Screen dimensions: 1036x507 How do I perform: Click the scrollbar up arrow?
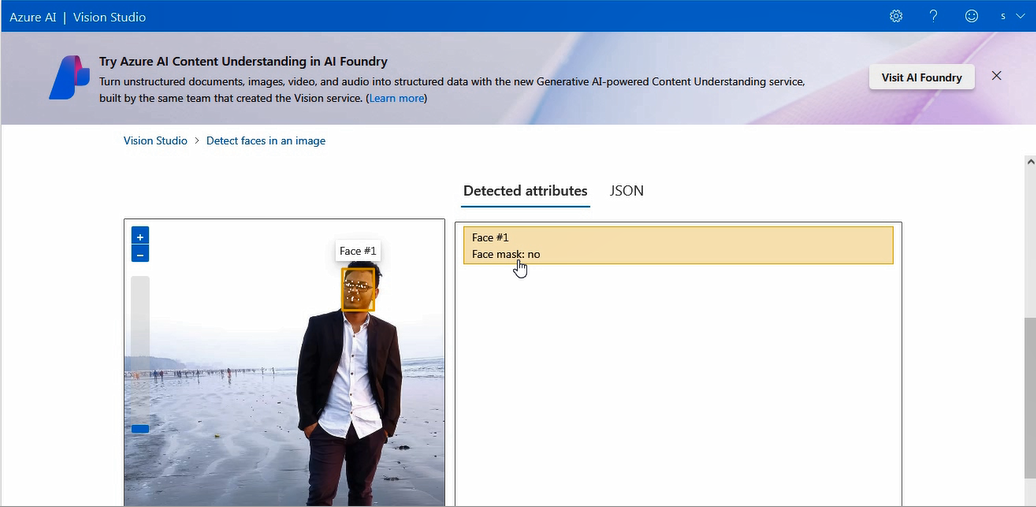(x=1030, y=161)
